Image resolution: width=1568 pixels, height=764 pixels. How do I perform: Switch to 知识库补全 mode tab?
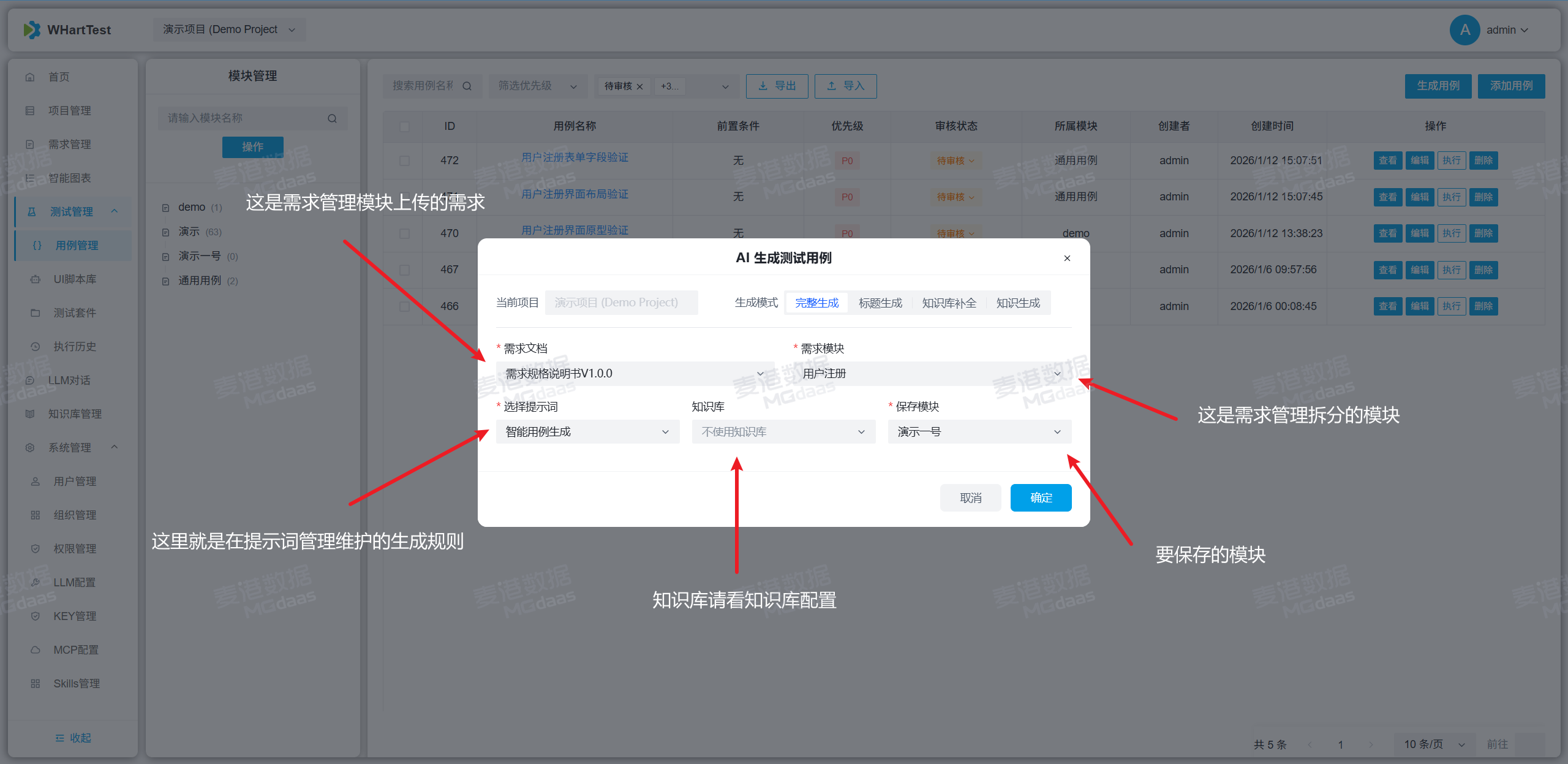tap(949, 303)
